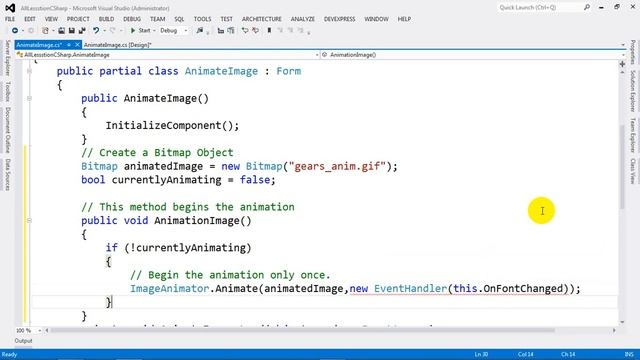
Task: Close the AnimateImage.cs tab with X
Action: 77,45
